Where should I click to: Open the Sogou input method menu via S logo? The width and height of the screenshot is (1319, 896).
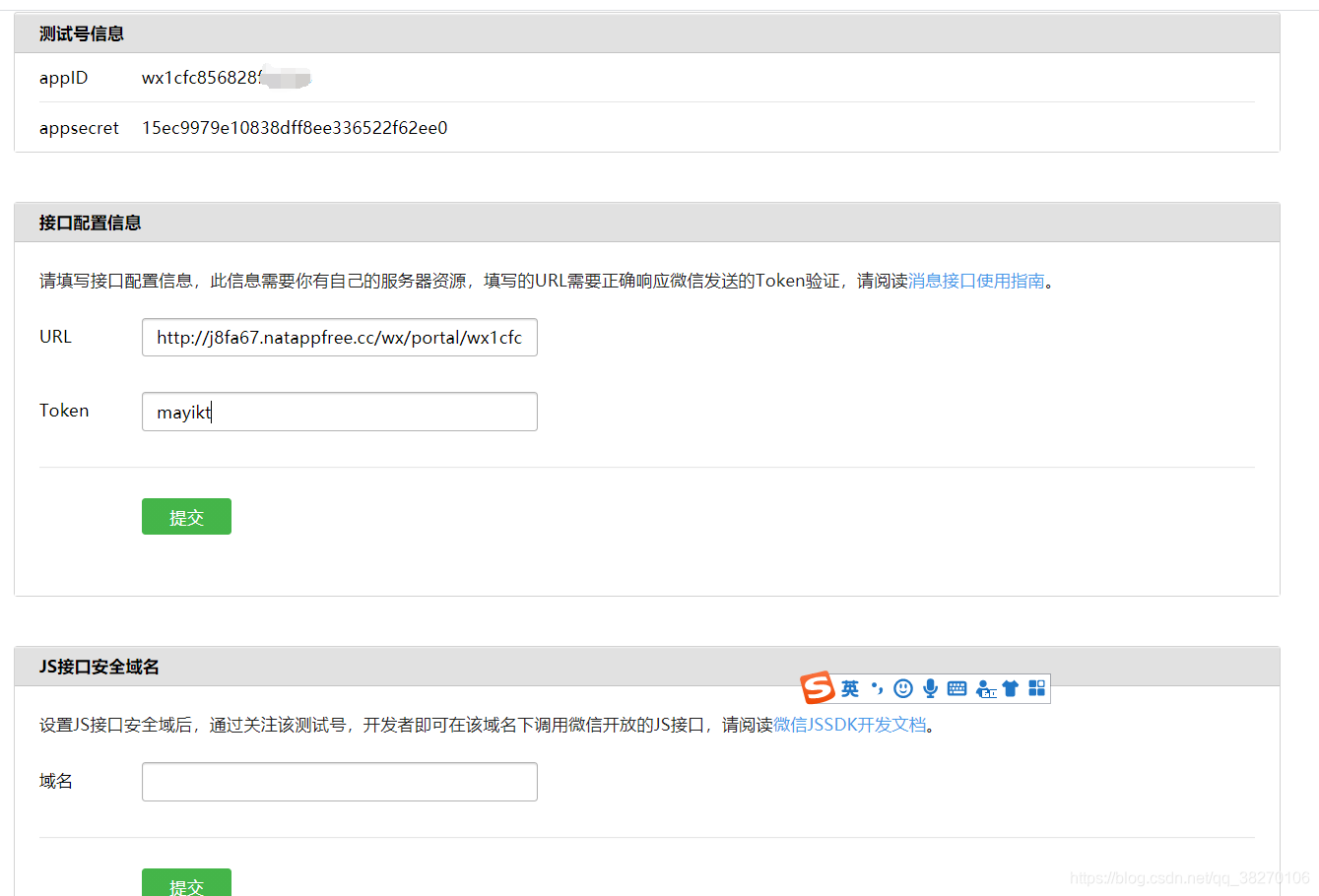[x=820, y=688]
